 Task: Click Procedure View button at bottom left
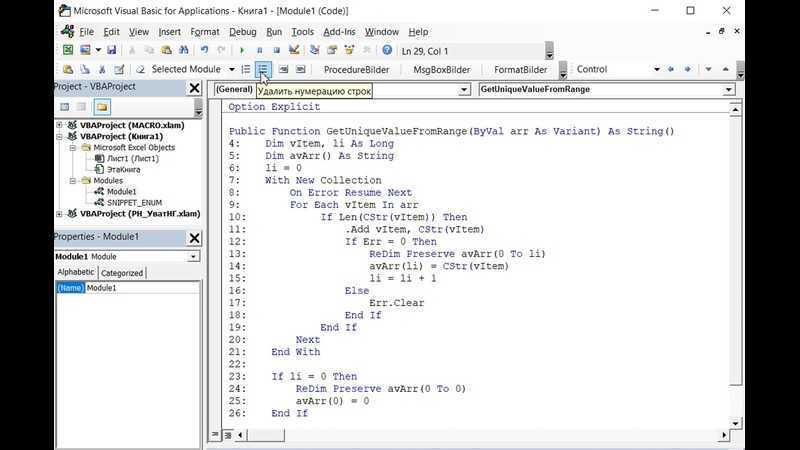tap(215, 435)
